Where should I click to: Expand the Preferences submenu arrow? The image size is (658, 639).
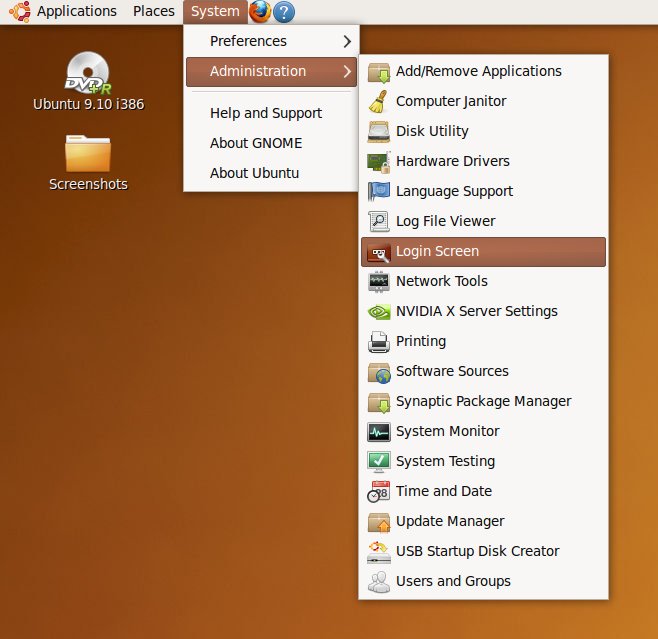[x=347, y=41]
